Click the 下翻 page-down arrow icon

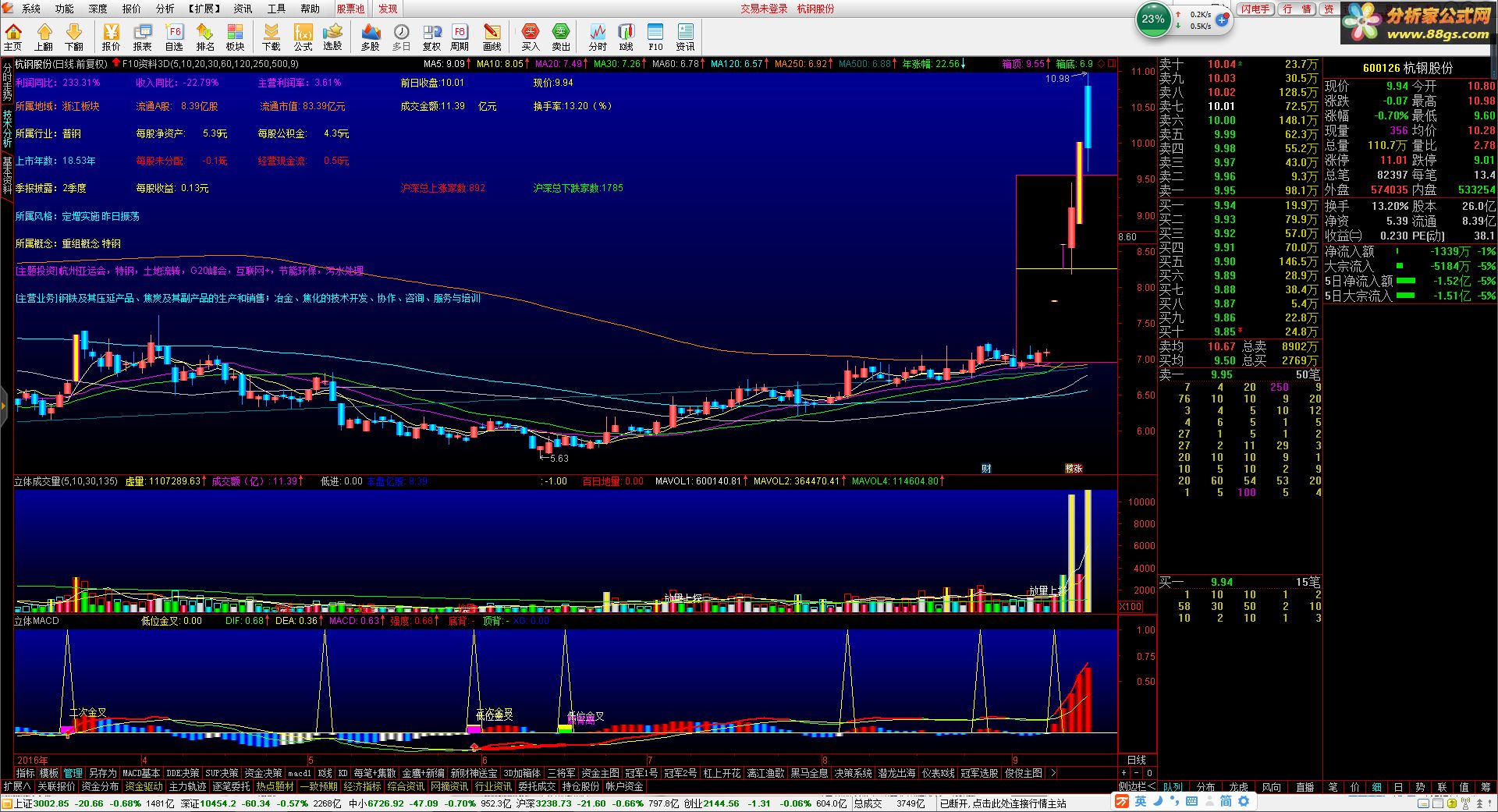[74, 37]
